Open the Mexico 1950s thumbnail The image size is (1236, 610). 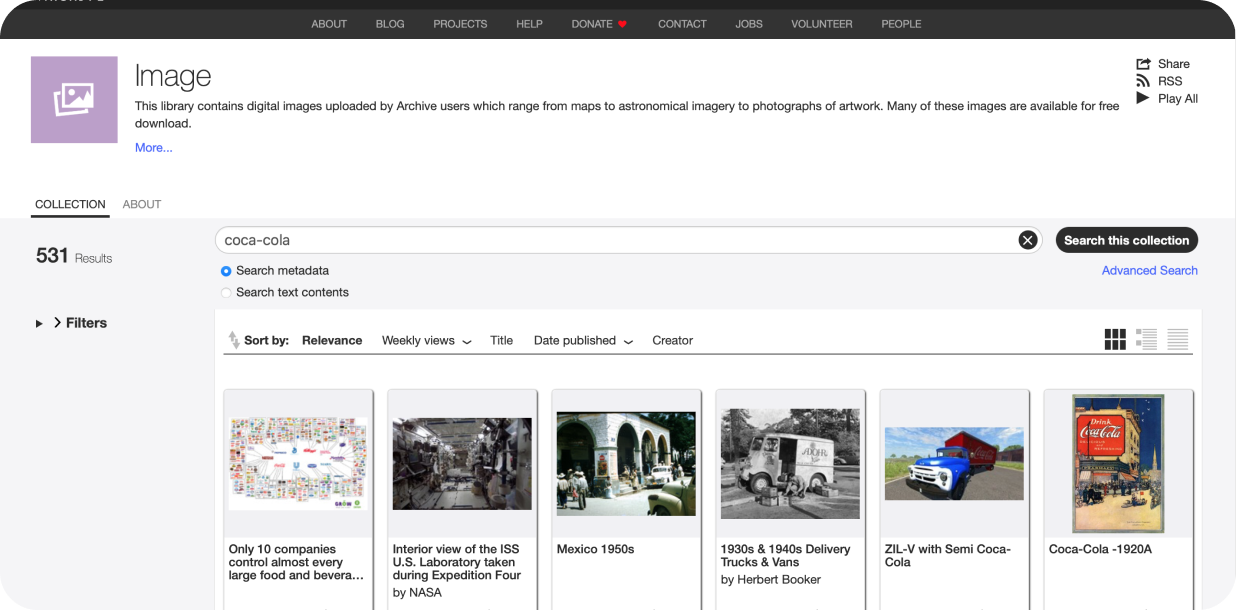pyautogui.click(x=626, y=464)
